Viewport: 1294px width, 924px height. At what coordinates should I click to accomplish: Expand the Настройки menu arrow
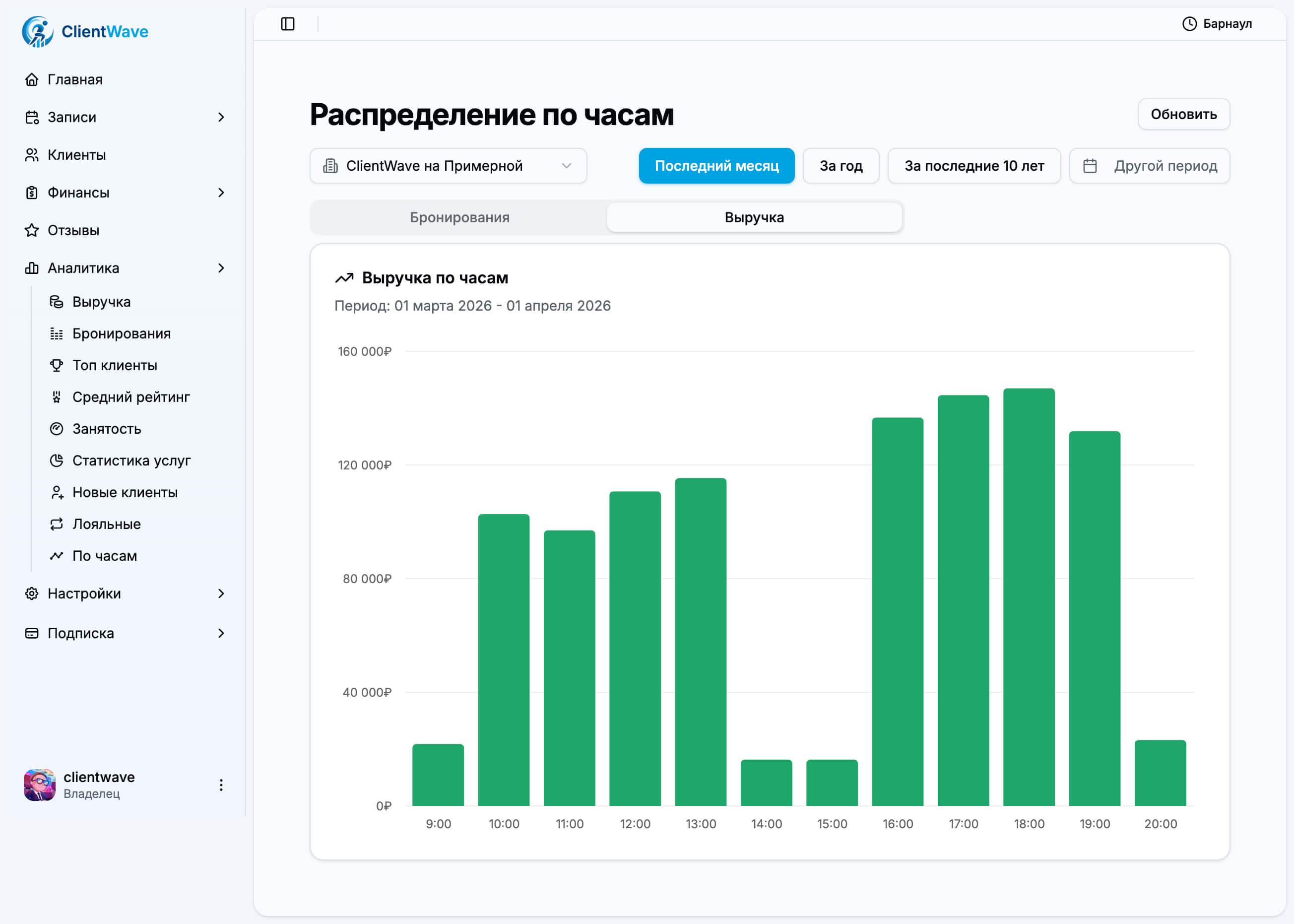[222, 594]
